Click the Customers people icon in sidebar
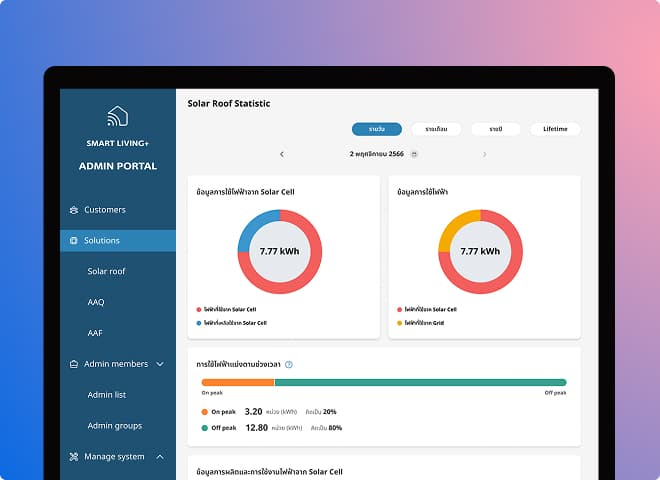The height and width of the screenshot is (480, 660). [x=74, y=210]
